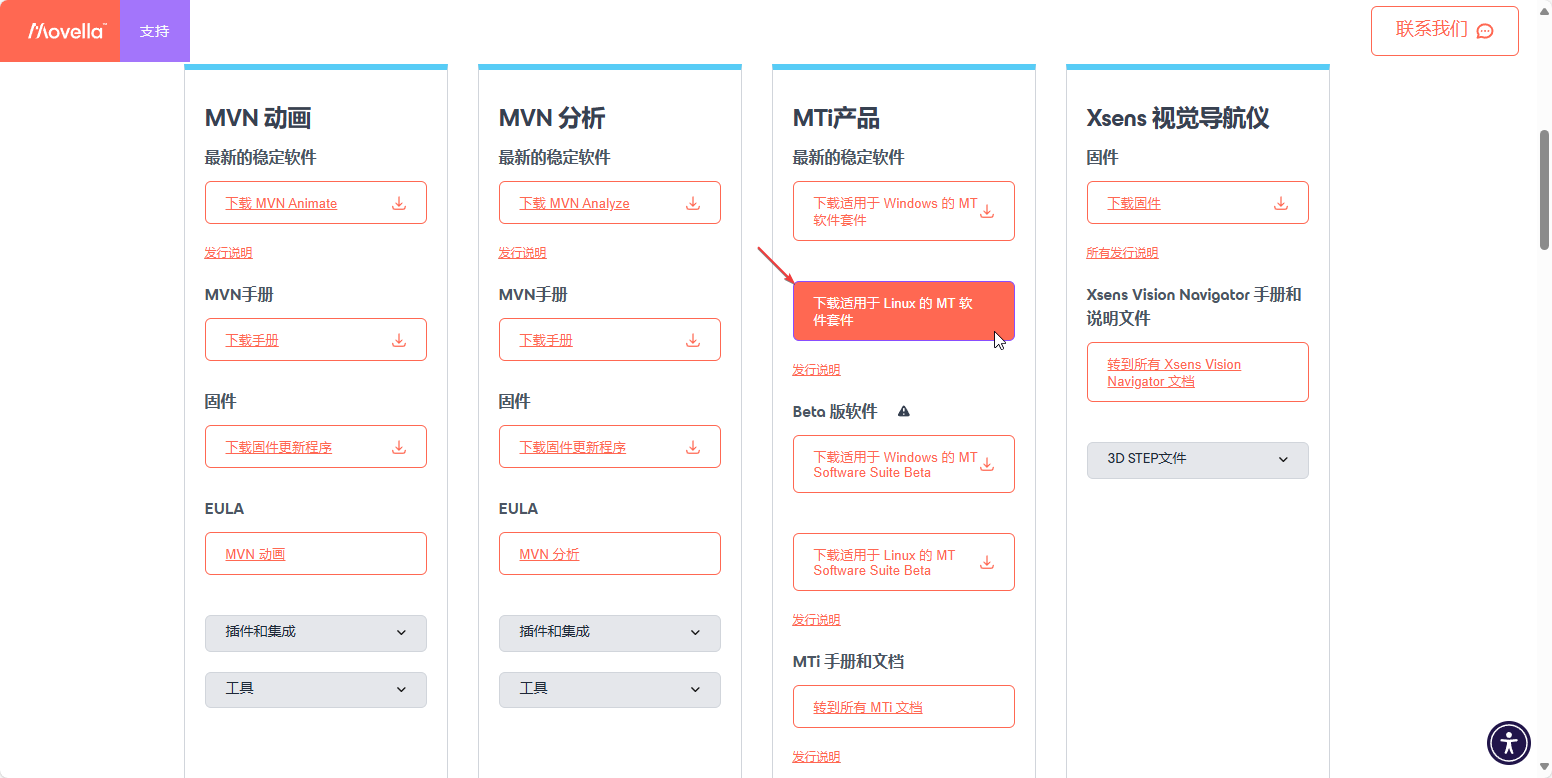Click 下载固件 text under Xsens 视觉导航仪

(1134, 203)
